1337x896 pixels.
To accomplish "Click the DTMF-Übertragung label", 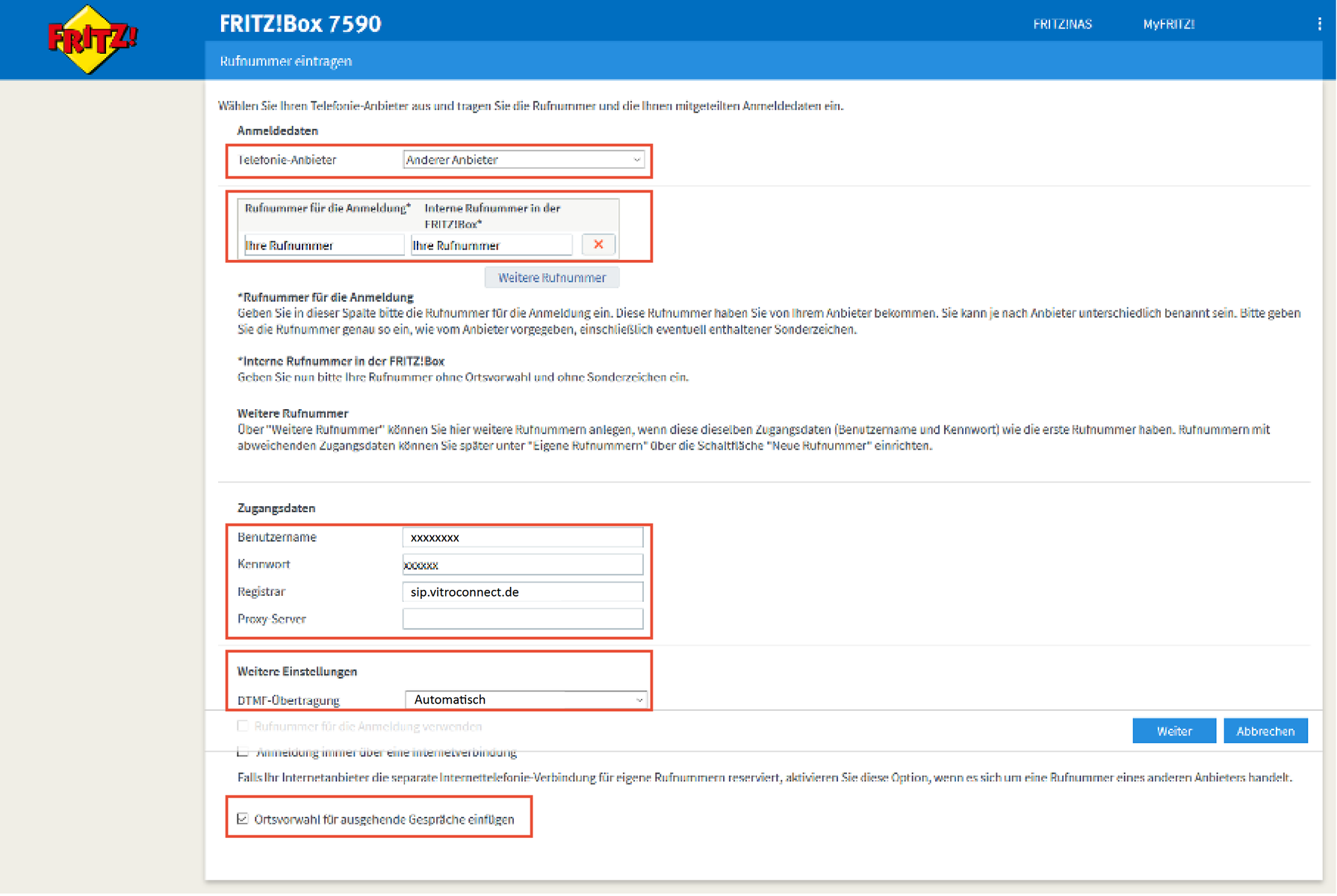I will (288, 700).
